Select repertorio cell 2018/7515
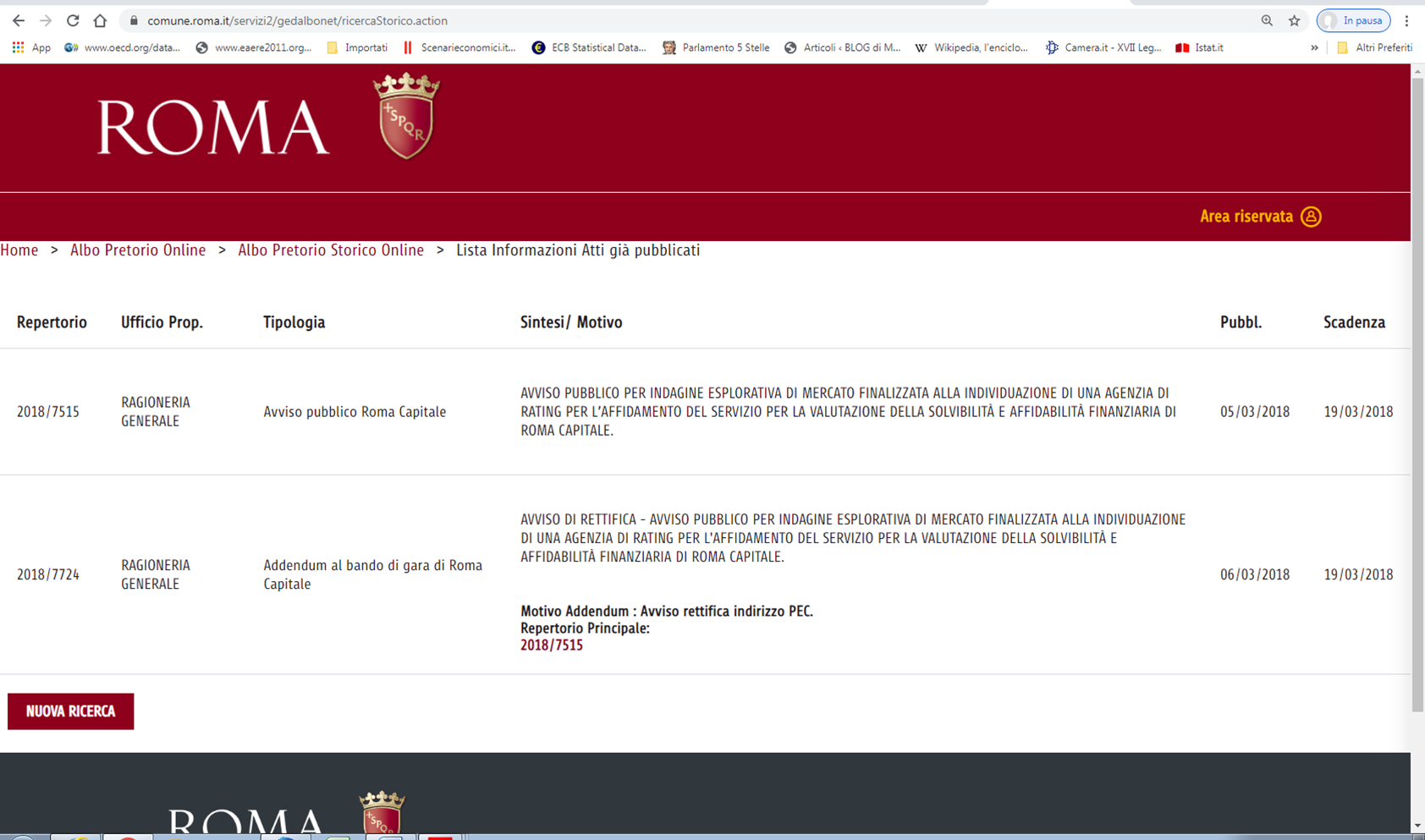The width and height of the screenshot is (1425, 840). click(x=48, y=412)
